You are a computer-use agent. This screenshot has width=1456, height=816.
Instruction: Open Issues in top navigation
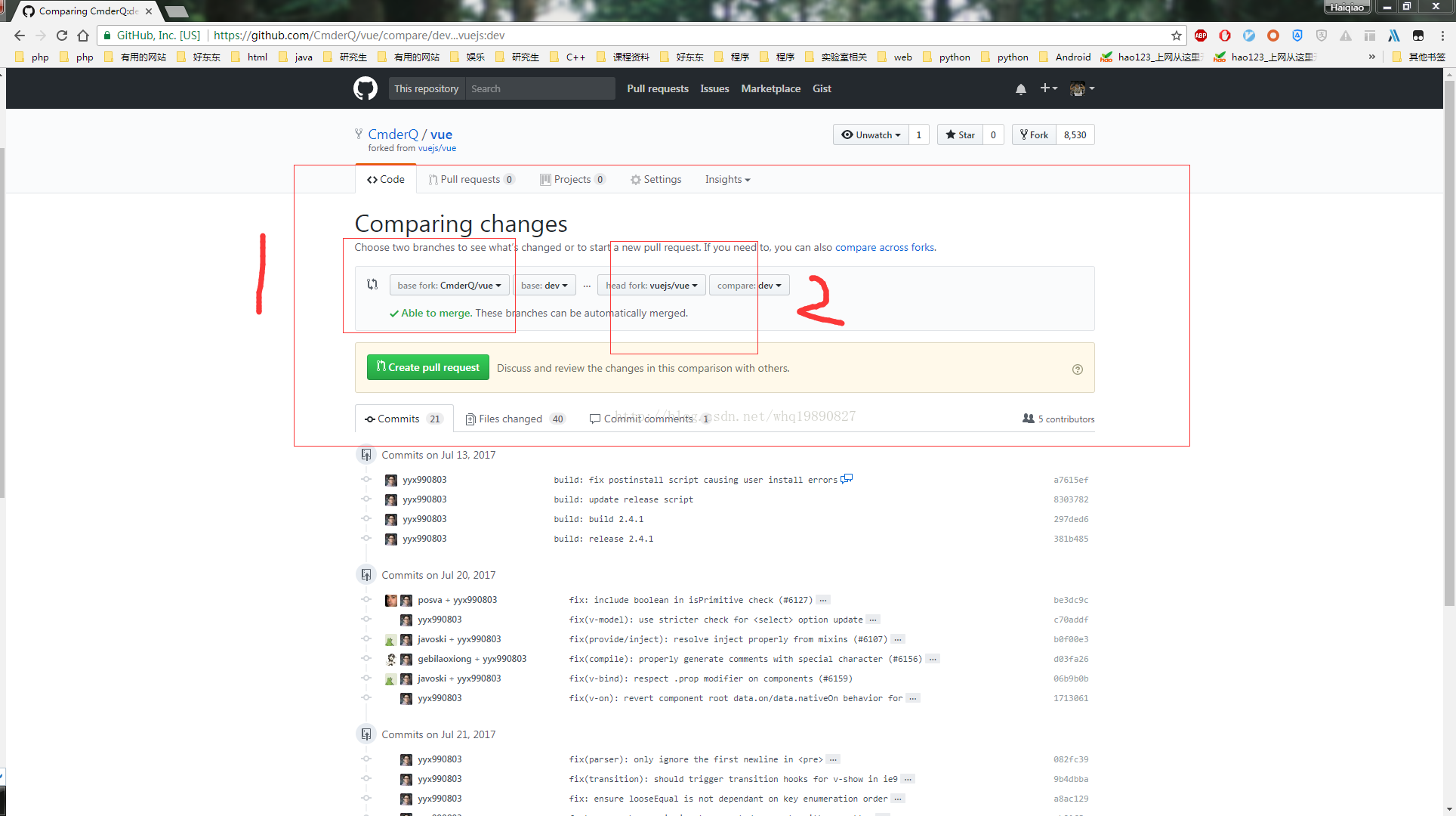[x=714, y=88]
